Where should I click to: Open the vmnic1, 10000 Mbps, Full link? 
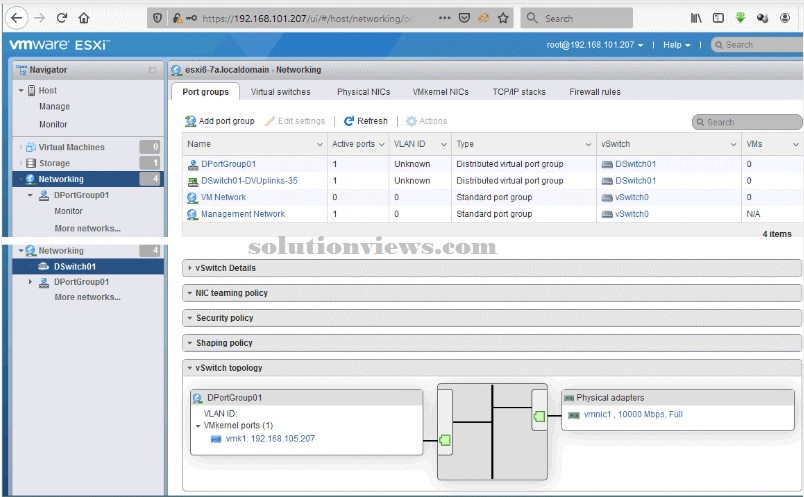pyautogui.click(x=633, y=414)
